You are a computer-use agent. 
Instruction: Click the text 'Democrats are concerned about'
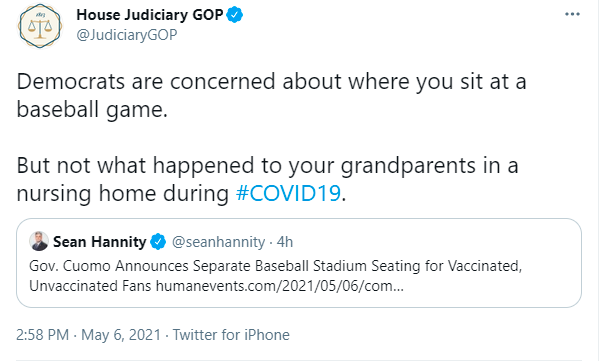[x=179, y=82]
